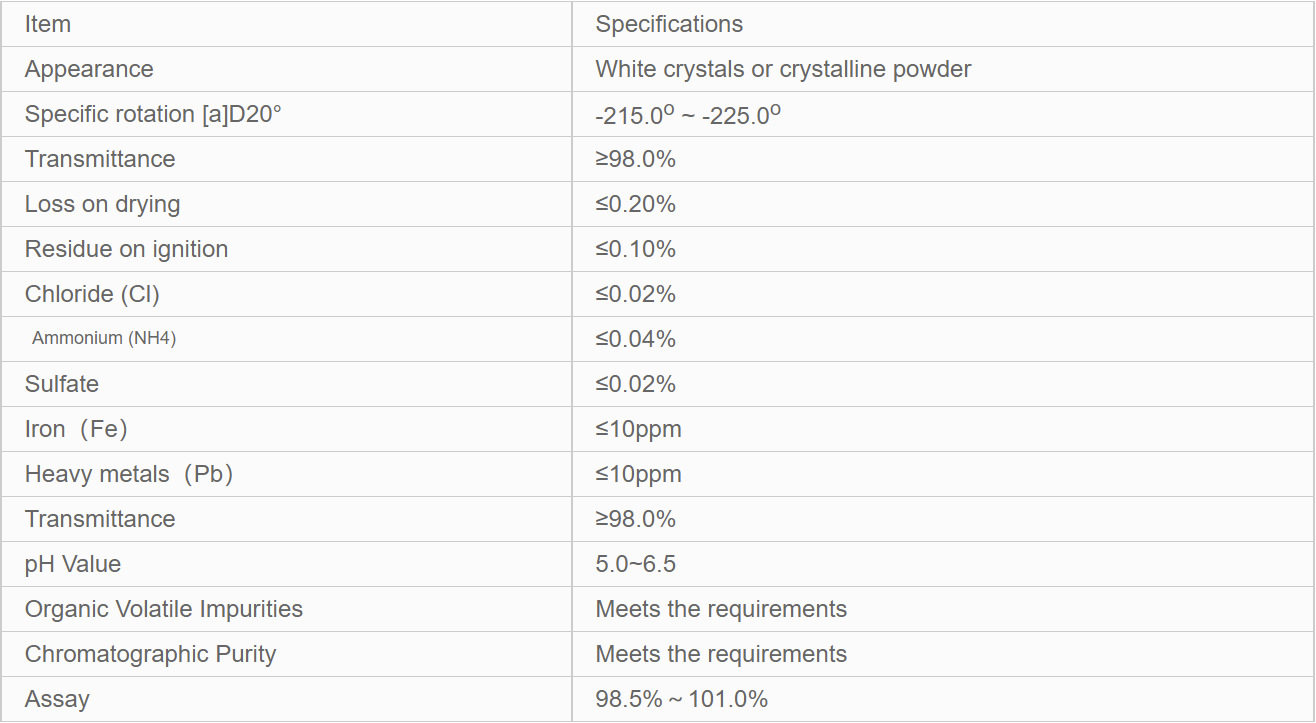1316x723 pixels.
Task: Click the '≤0.20%' specification value
Action: (635, 204)
